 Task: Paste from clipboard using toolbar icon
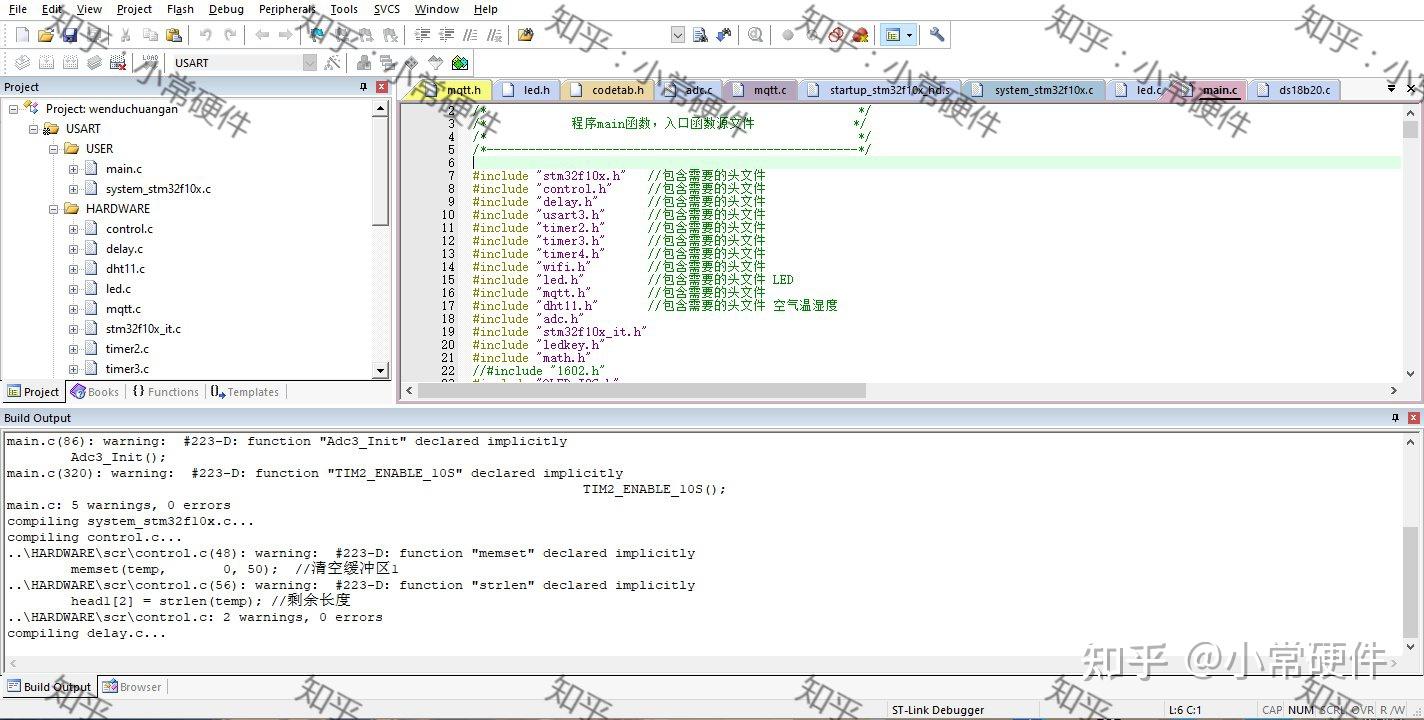[x=177, y=34]
